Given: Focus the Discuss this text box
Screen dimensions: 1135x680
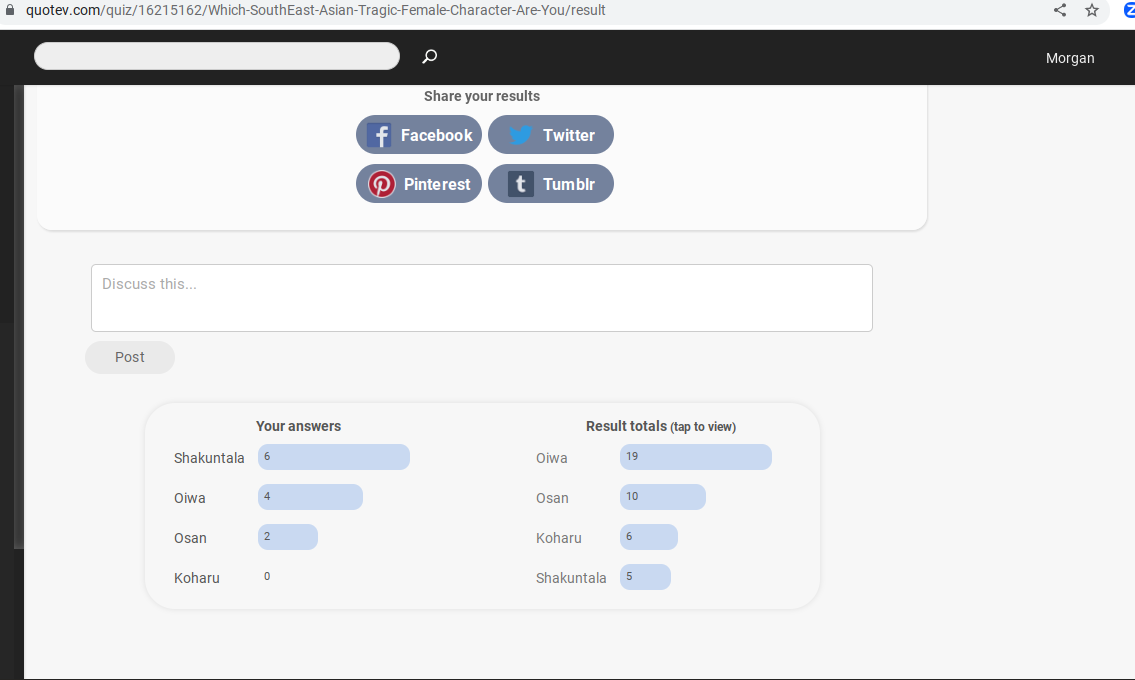Looking at the screenshot, I should click(x=481, y=297).
